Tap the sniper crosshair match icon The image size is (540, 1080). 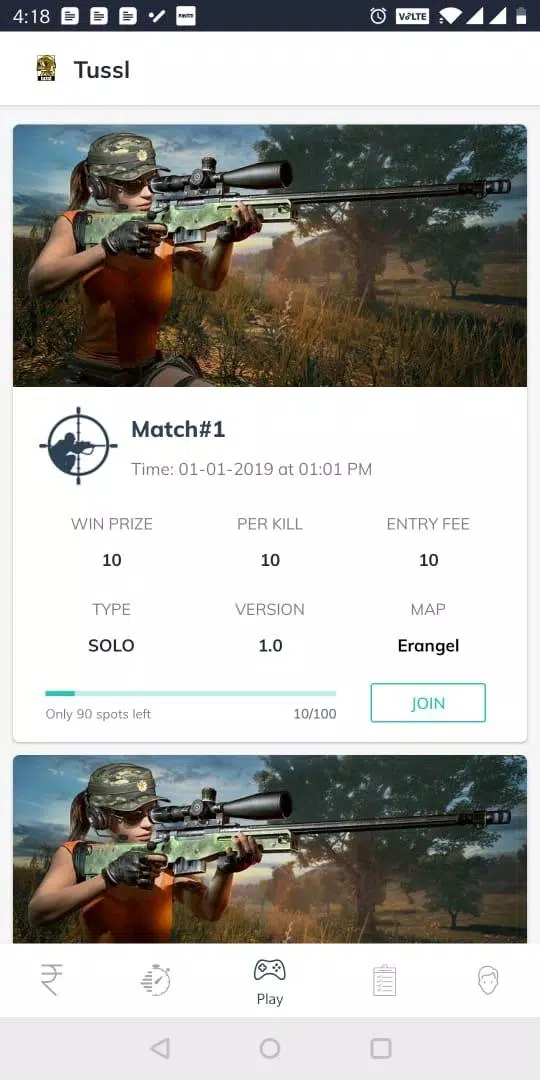(x=78, y=446)
